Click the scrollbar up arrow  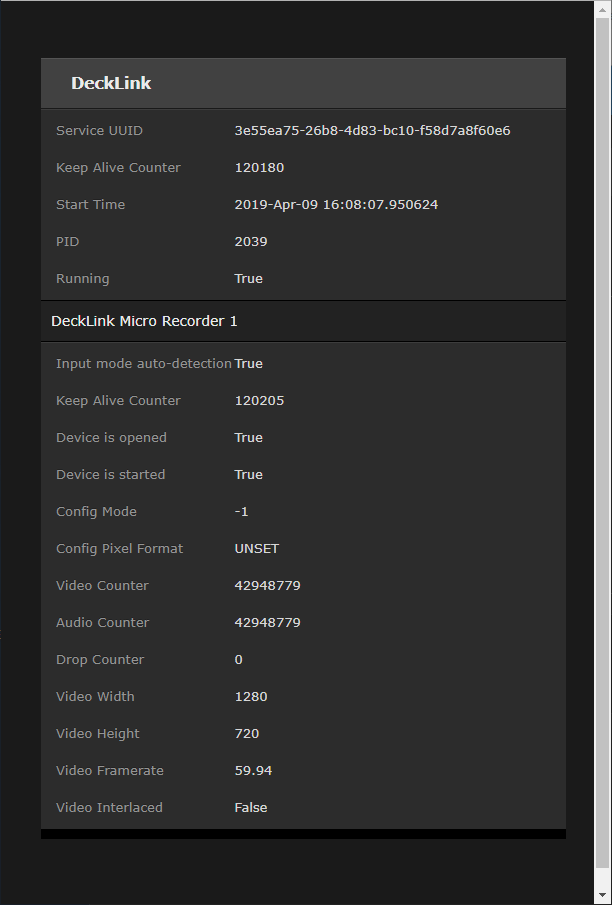(x=603, y=8)
